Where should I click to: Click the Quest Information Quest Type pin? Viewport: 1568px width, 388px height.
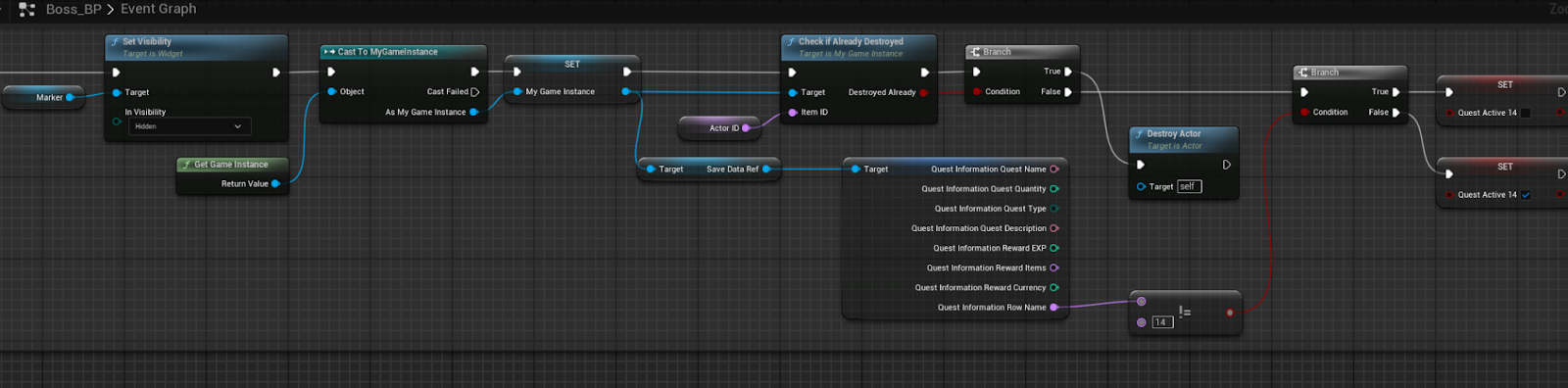point(1054,209)
